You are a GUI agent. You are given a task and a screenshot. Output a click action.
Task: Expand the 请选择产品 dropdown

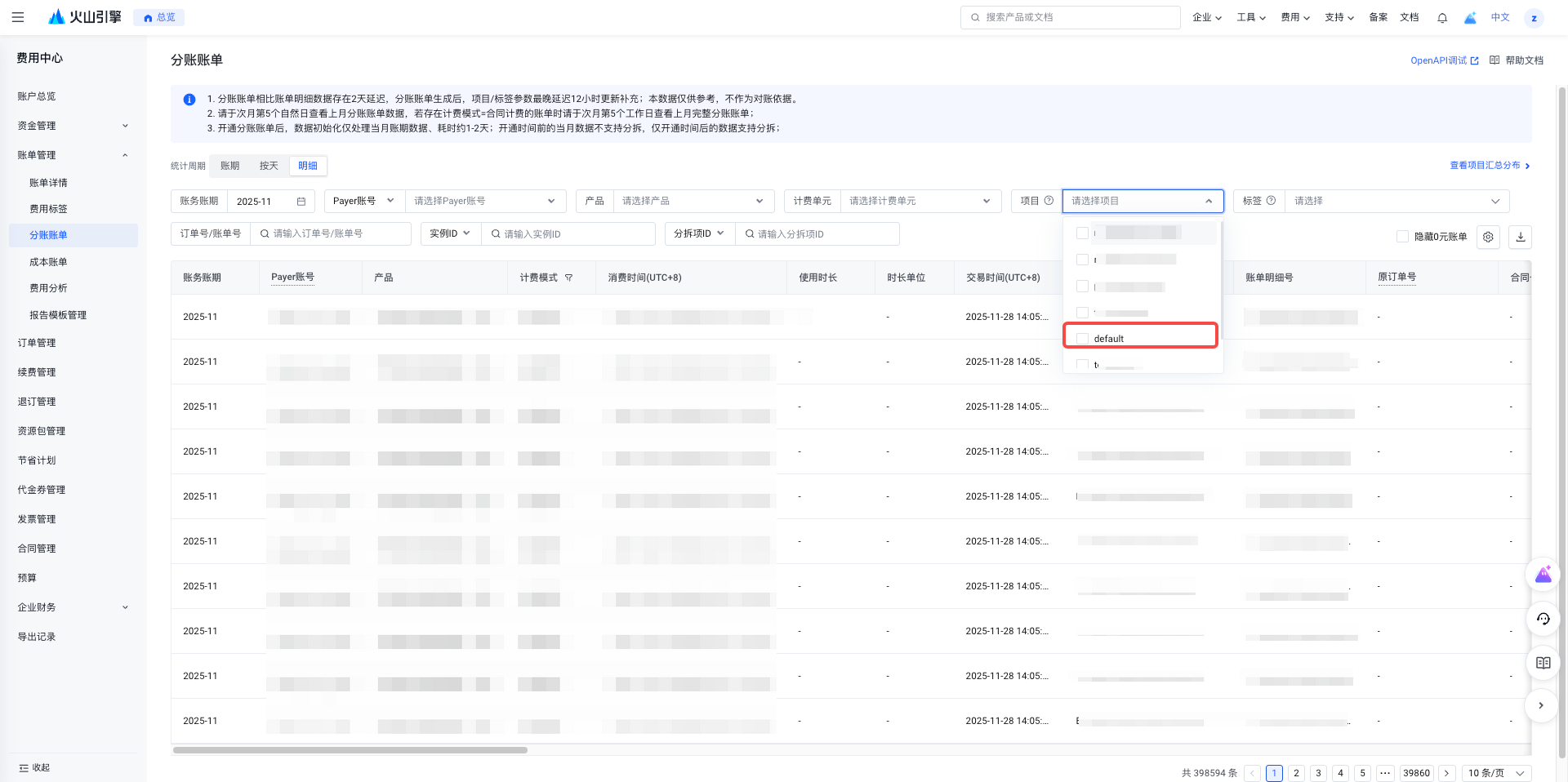coord(693,201)
